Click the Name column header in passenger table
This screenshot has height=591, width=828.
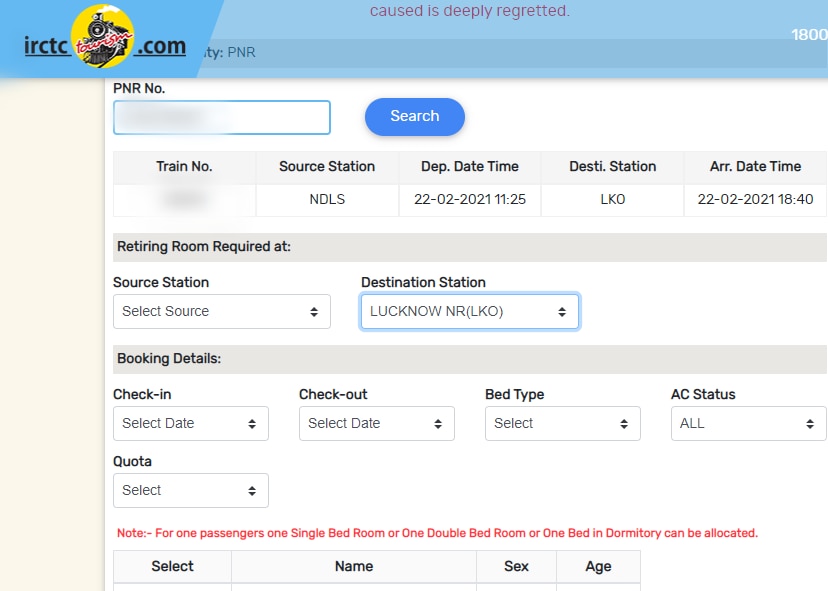pos(354,566)
